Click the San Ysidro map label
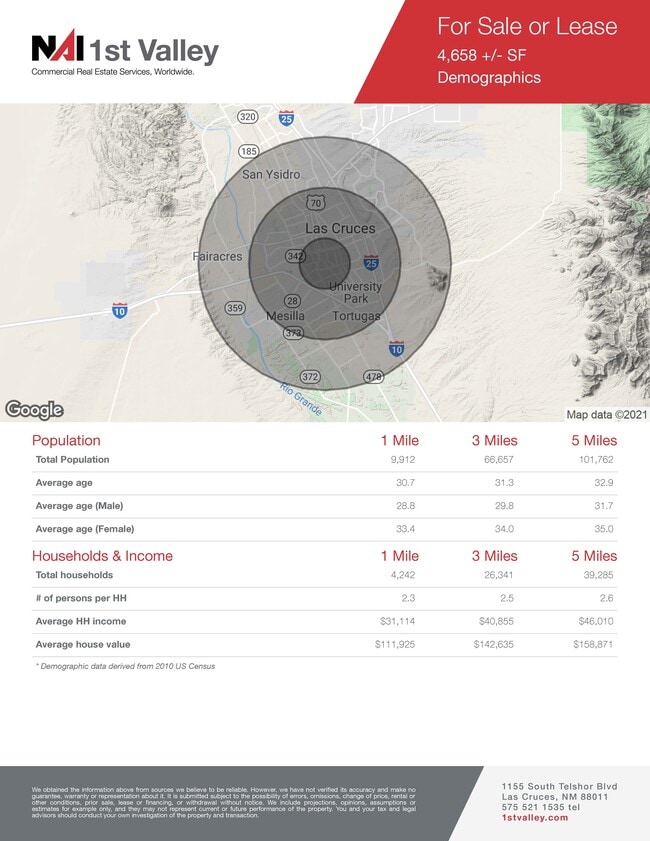This screenshot has width=650, height=841. coord(271,174)
